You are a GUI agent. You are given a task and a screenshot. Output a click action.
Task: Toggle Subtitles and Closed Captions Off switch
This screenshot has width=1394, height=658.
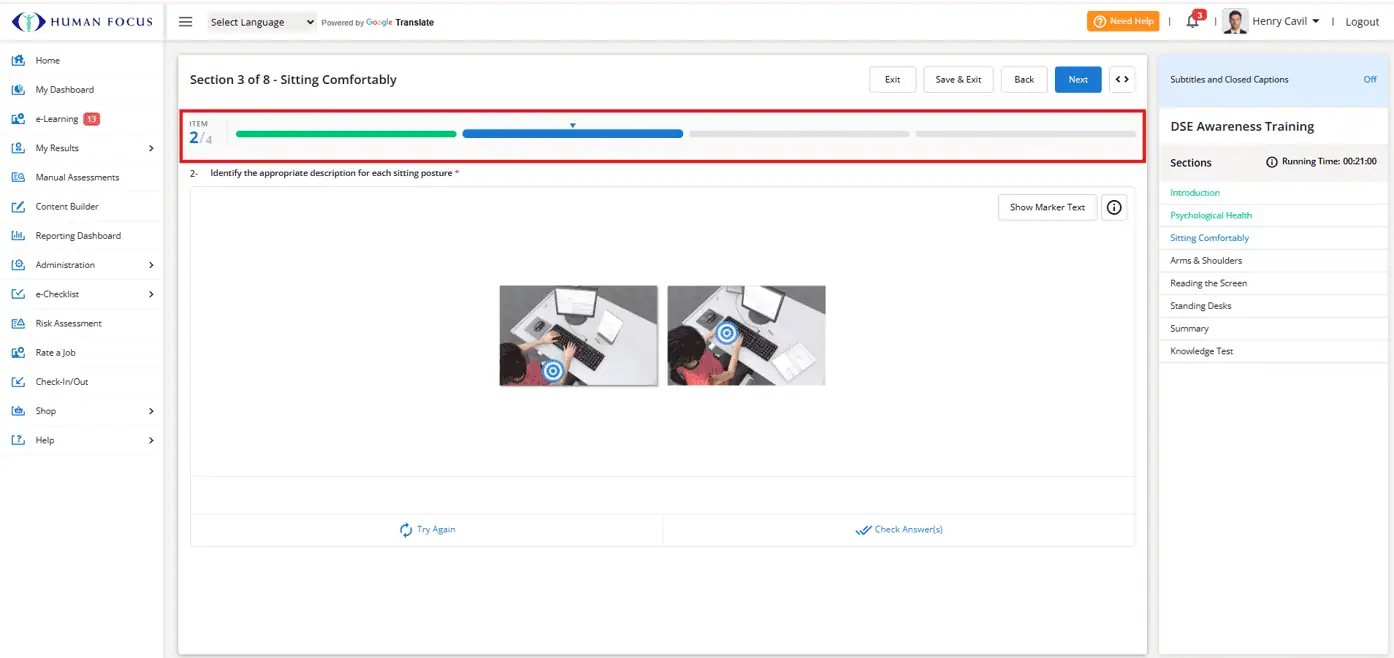point(1370,79)
